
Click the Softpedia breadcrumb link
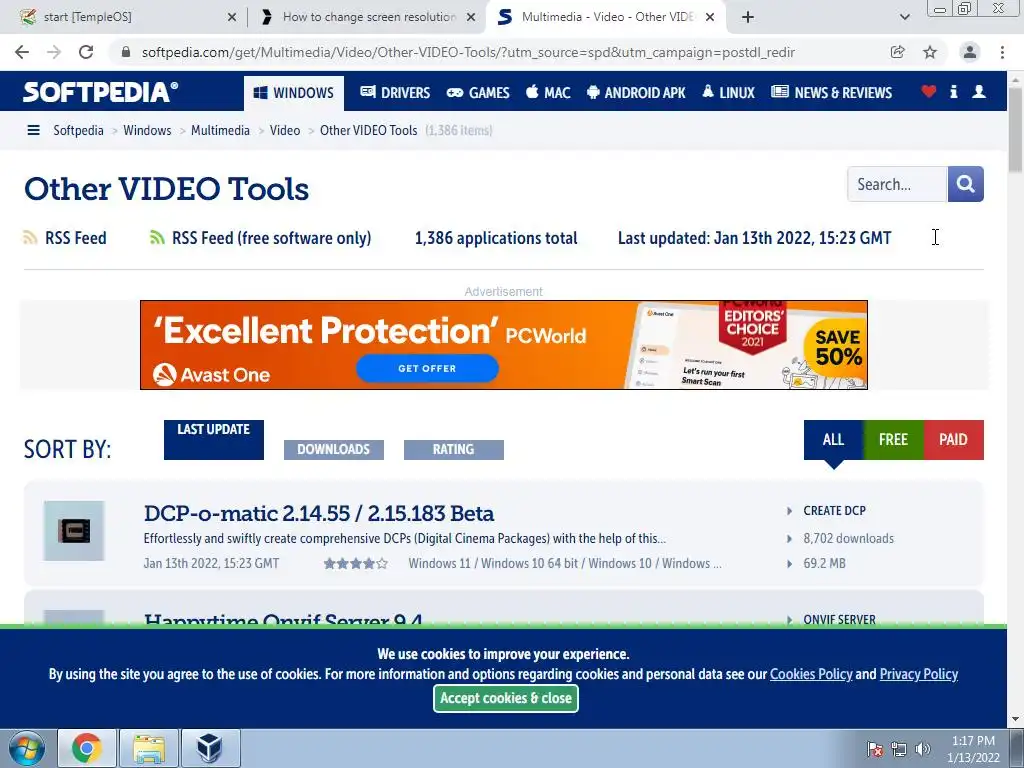point(78,130)
